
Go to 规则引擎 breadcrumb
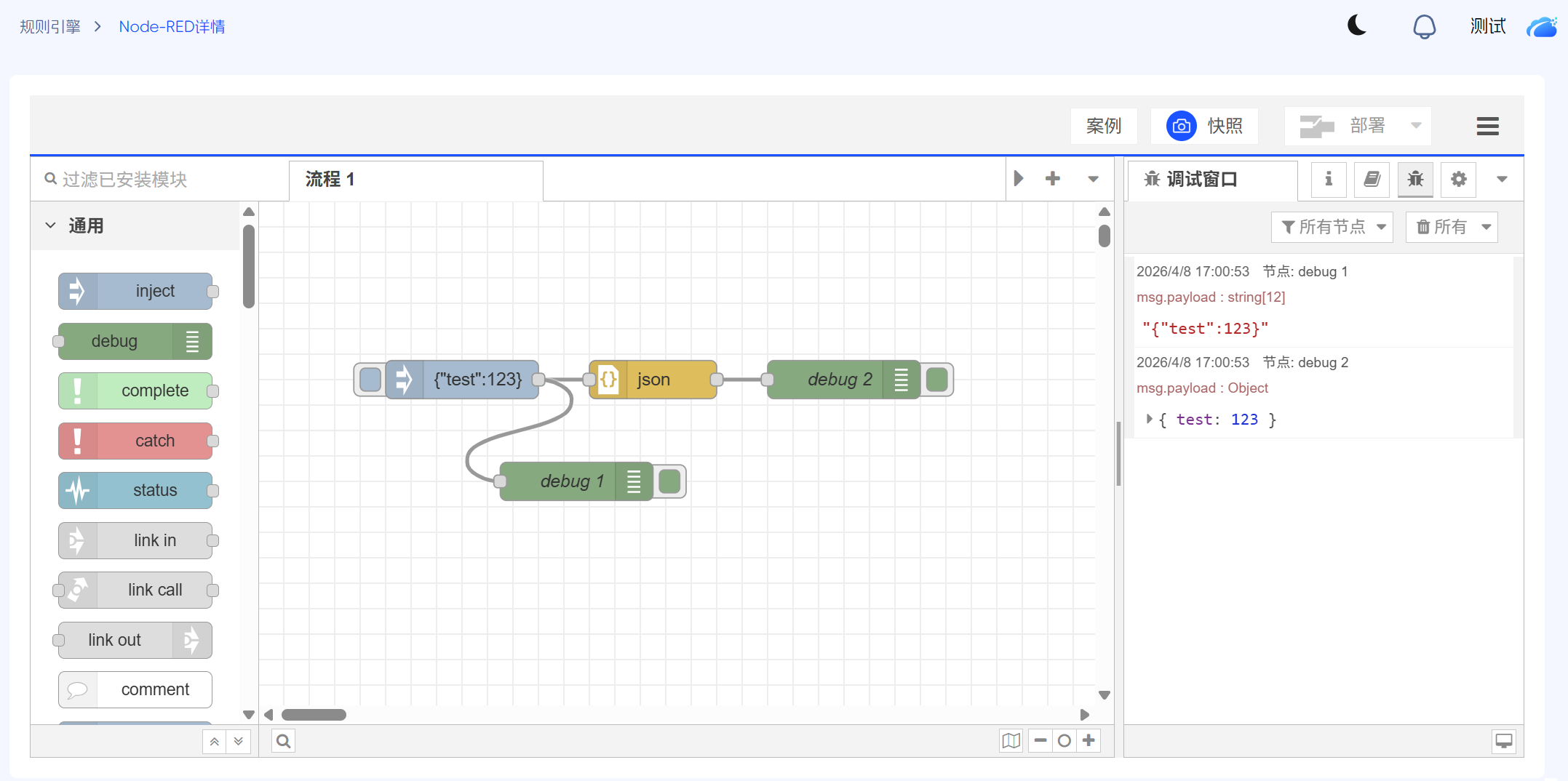click(x=50, y=27)
